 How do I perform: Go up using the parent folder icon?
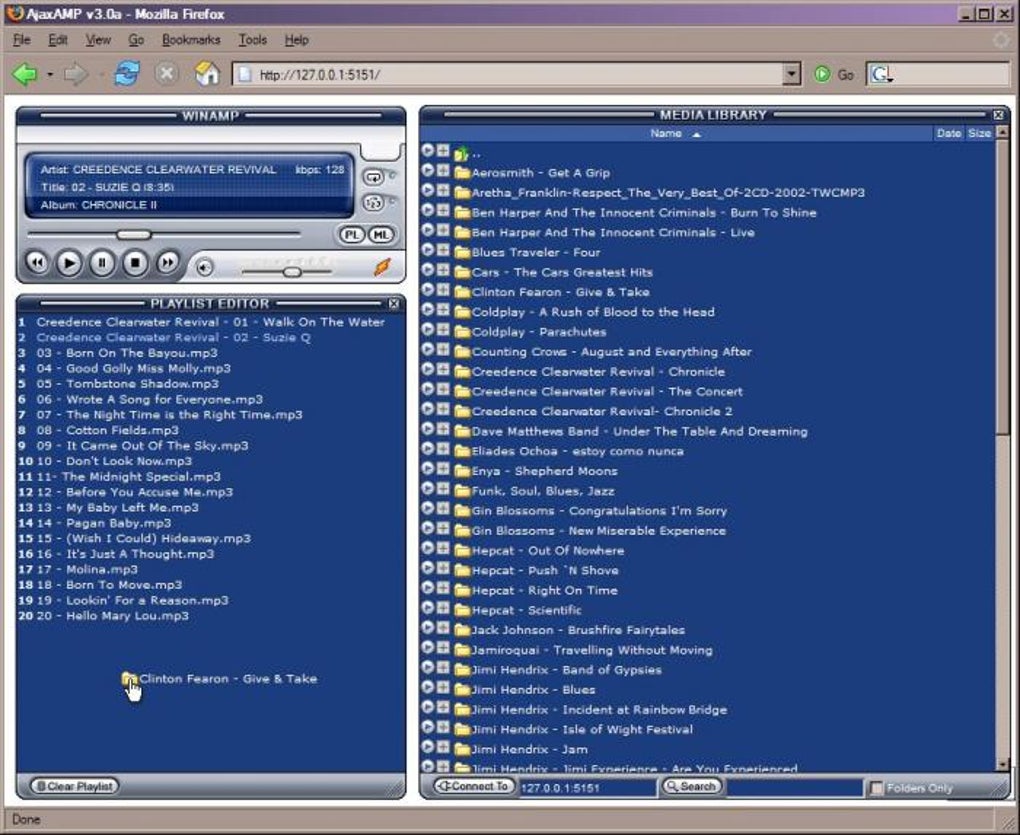point(461,154)
